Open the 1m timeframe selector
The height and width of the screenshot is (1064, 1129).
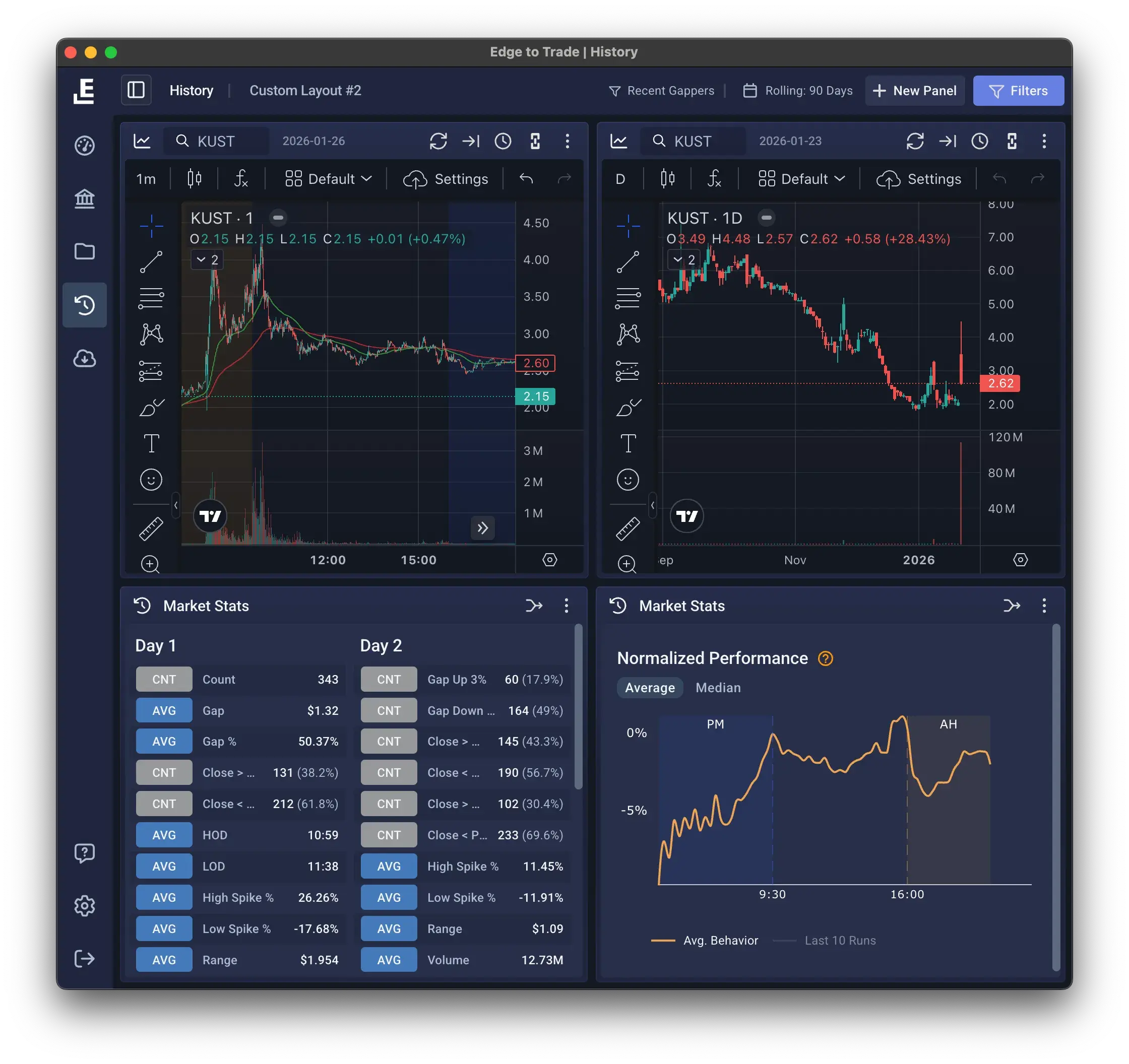click(146, 179)
